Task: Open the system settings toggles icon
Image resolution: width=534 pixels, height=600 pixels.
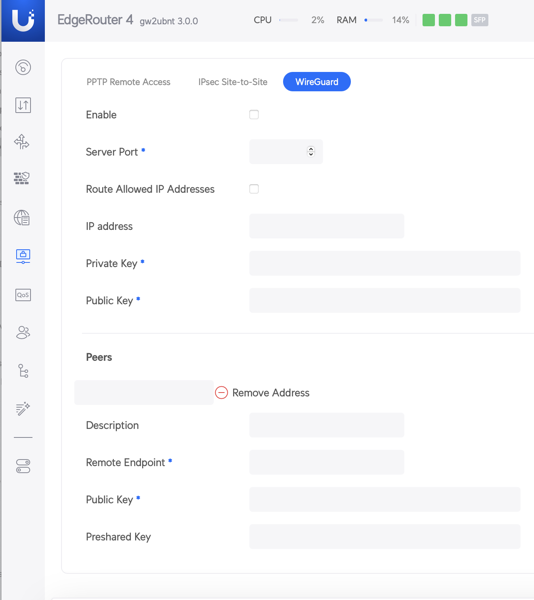Action: (x=23, y=466)
